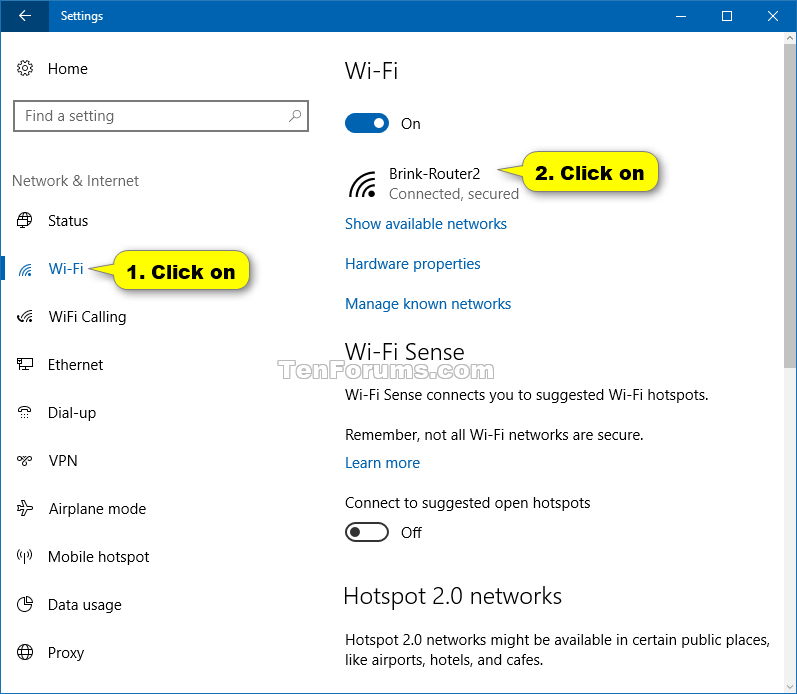This screenshot has width=797, height=694.
Task: Open Dial-up settings
Action: click(x=72, y=413)
